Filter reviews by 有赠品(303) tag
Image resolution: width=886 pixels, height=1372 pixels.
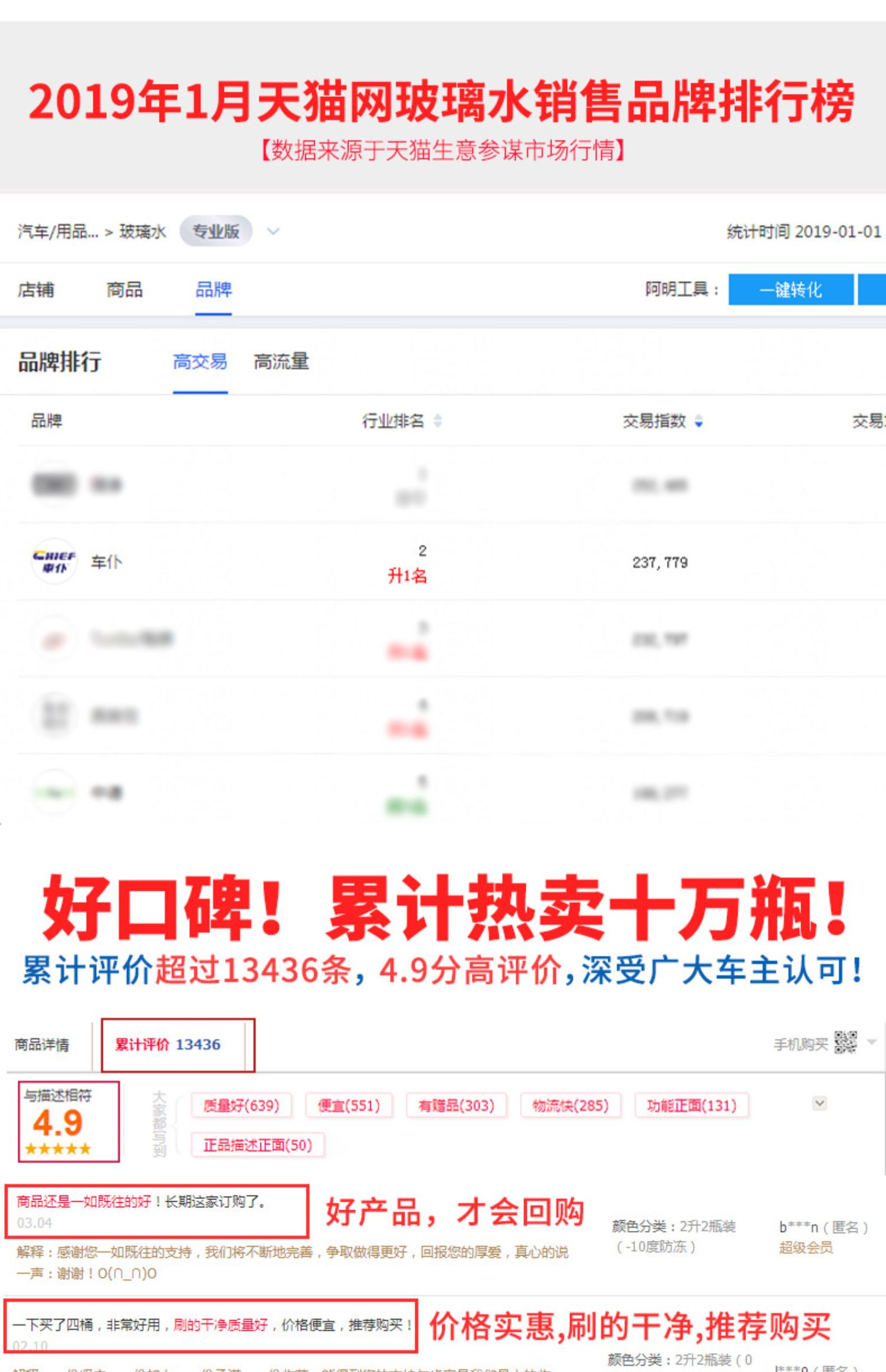pos(456,1106)
